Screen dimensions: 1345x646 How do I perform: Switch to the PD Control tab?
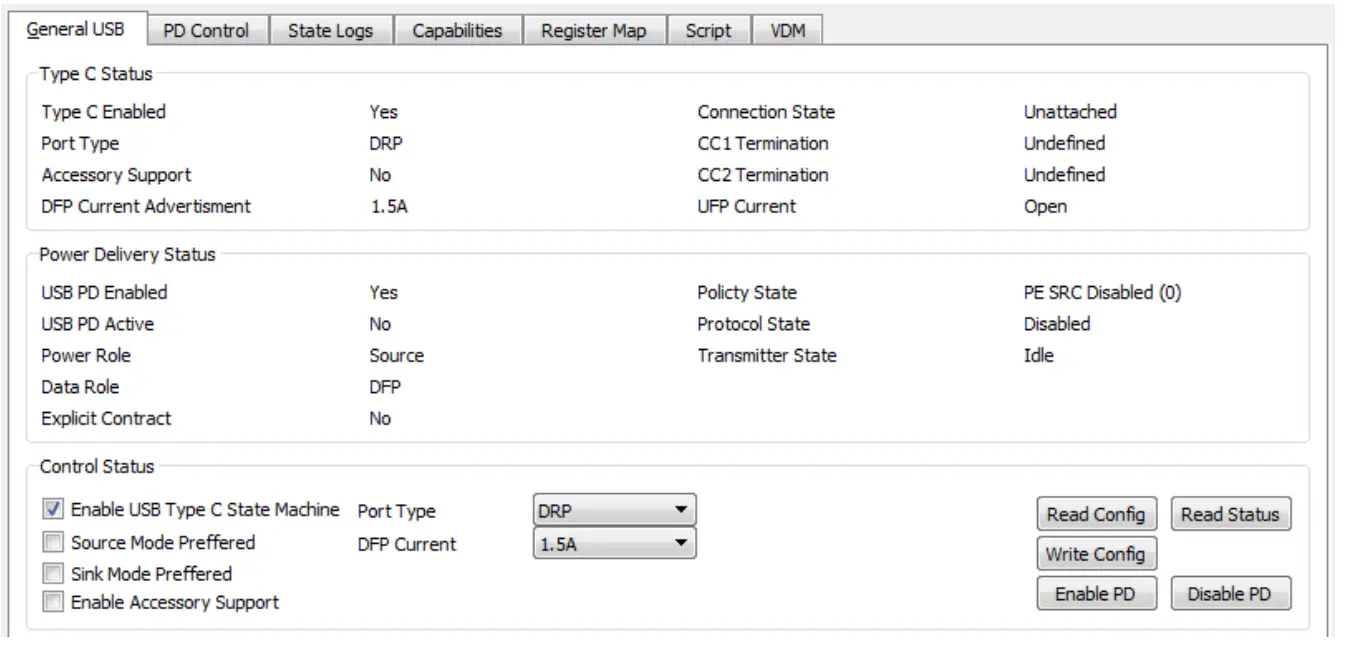point(205,31)
